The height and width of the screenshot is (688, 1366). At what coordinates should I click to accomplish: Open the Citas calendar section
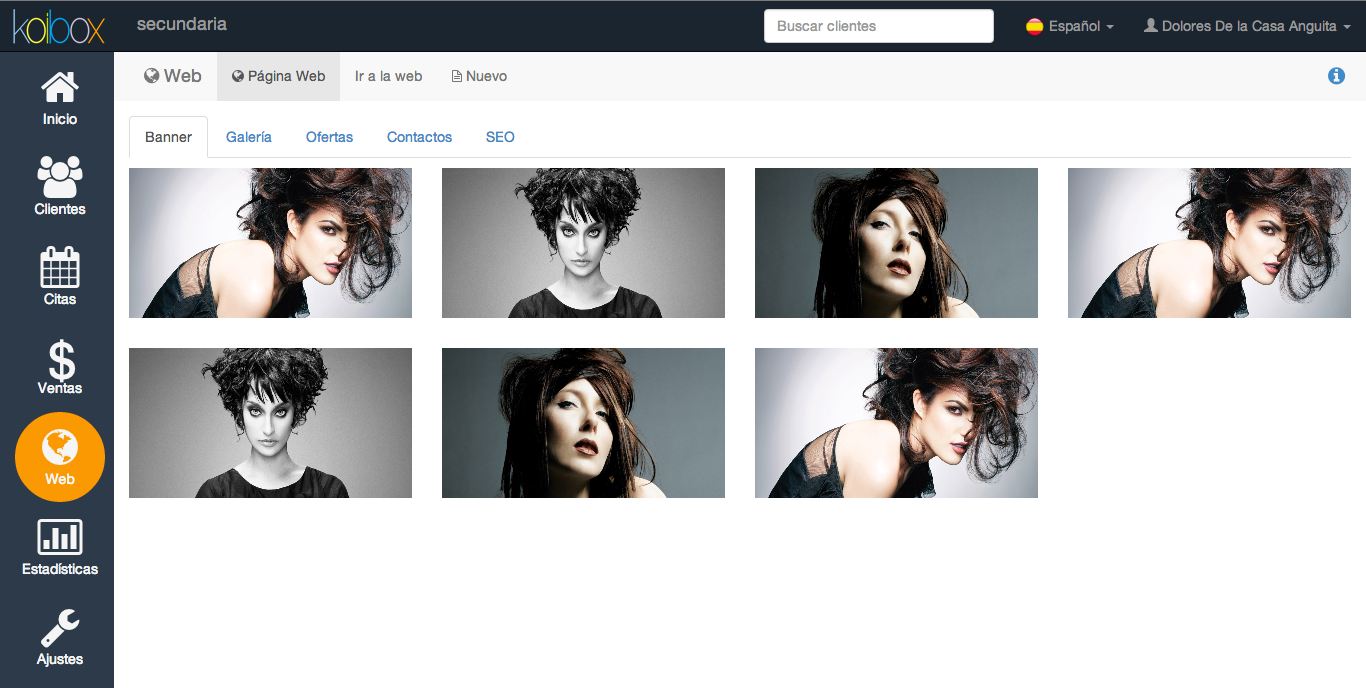[59, 277]
